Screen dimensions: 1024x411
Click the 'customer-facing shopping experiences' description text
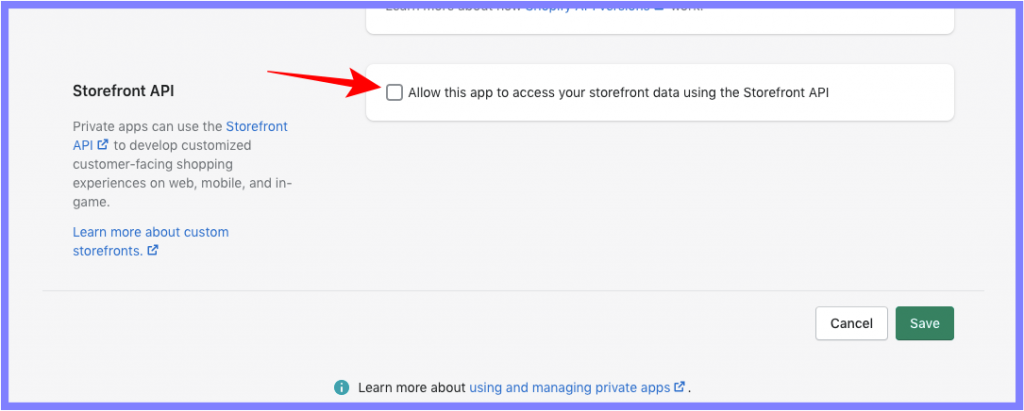pos(153,173)
